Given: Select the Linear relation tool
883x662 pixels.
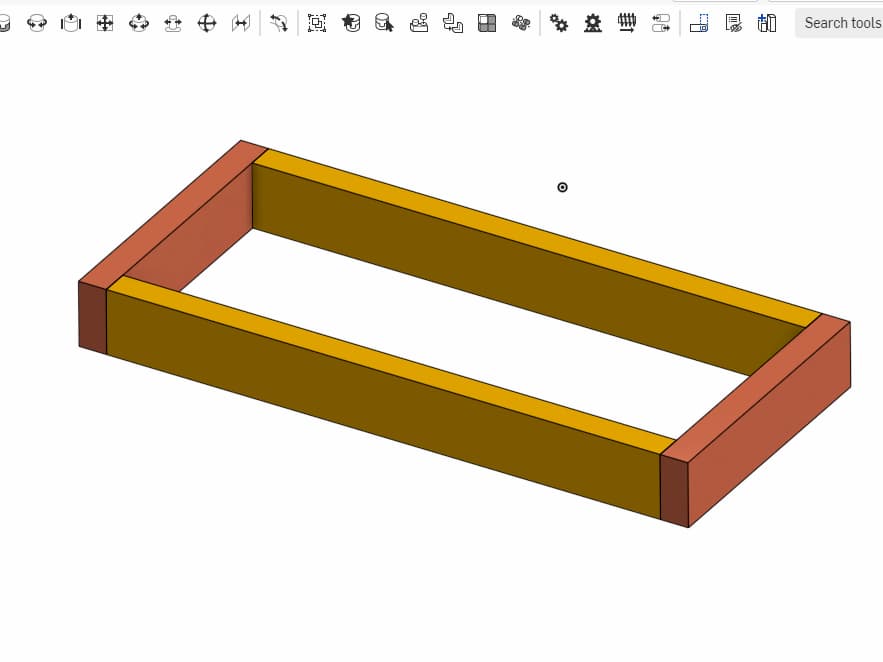Looking at the screenshot, I should (661, 23).
